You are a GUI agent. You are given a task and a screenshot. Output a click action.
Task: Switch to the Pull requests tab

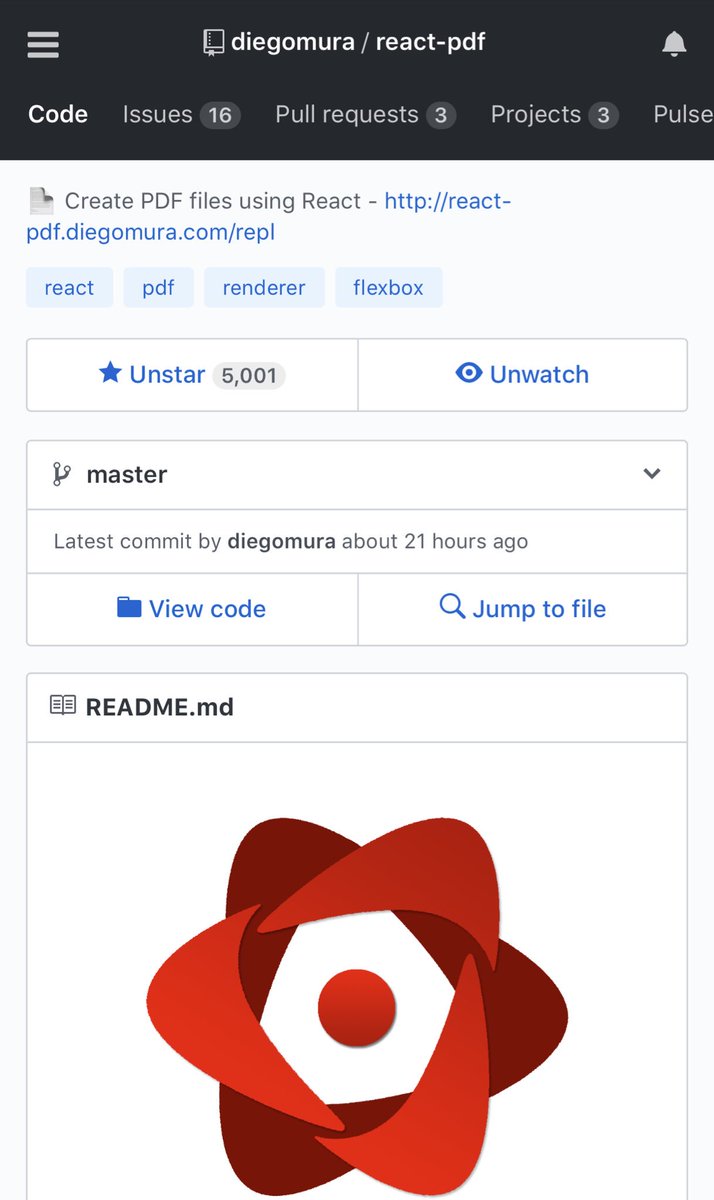365,115
